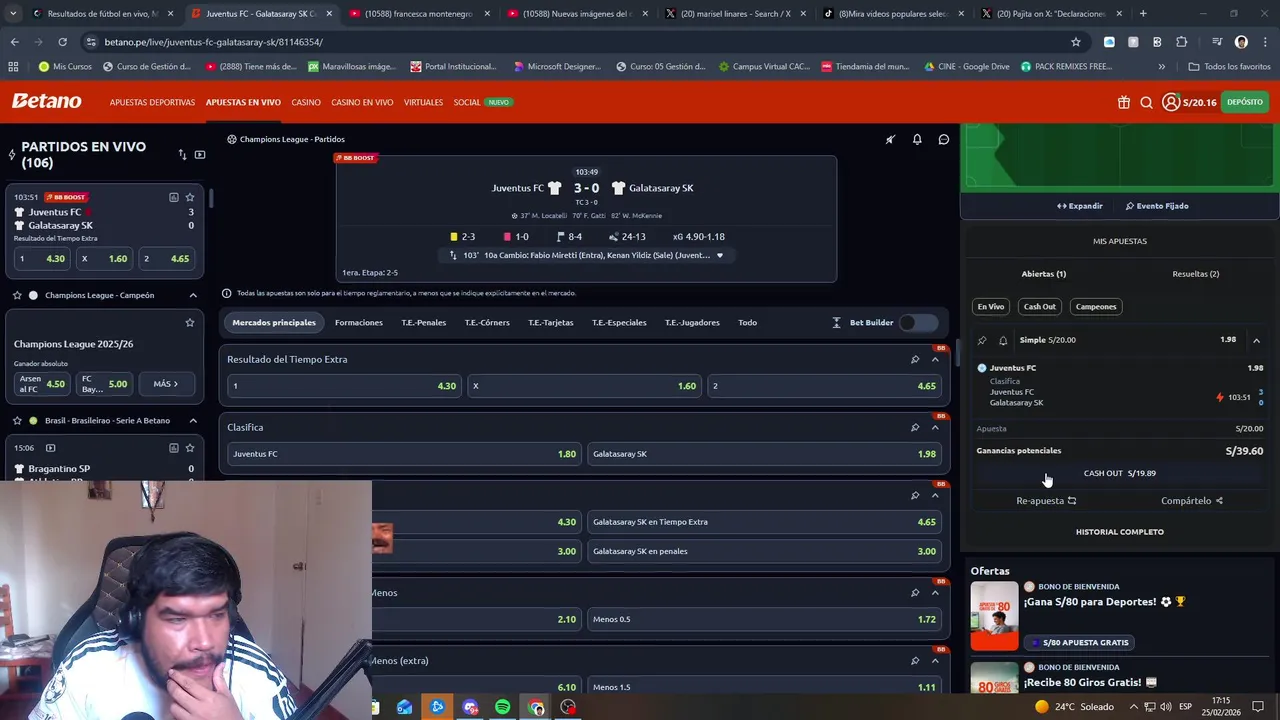Select Galatasaray SK Clasifica odds 1.98

click(765, 454)
